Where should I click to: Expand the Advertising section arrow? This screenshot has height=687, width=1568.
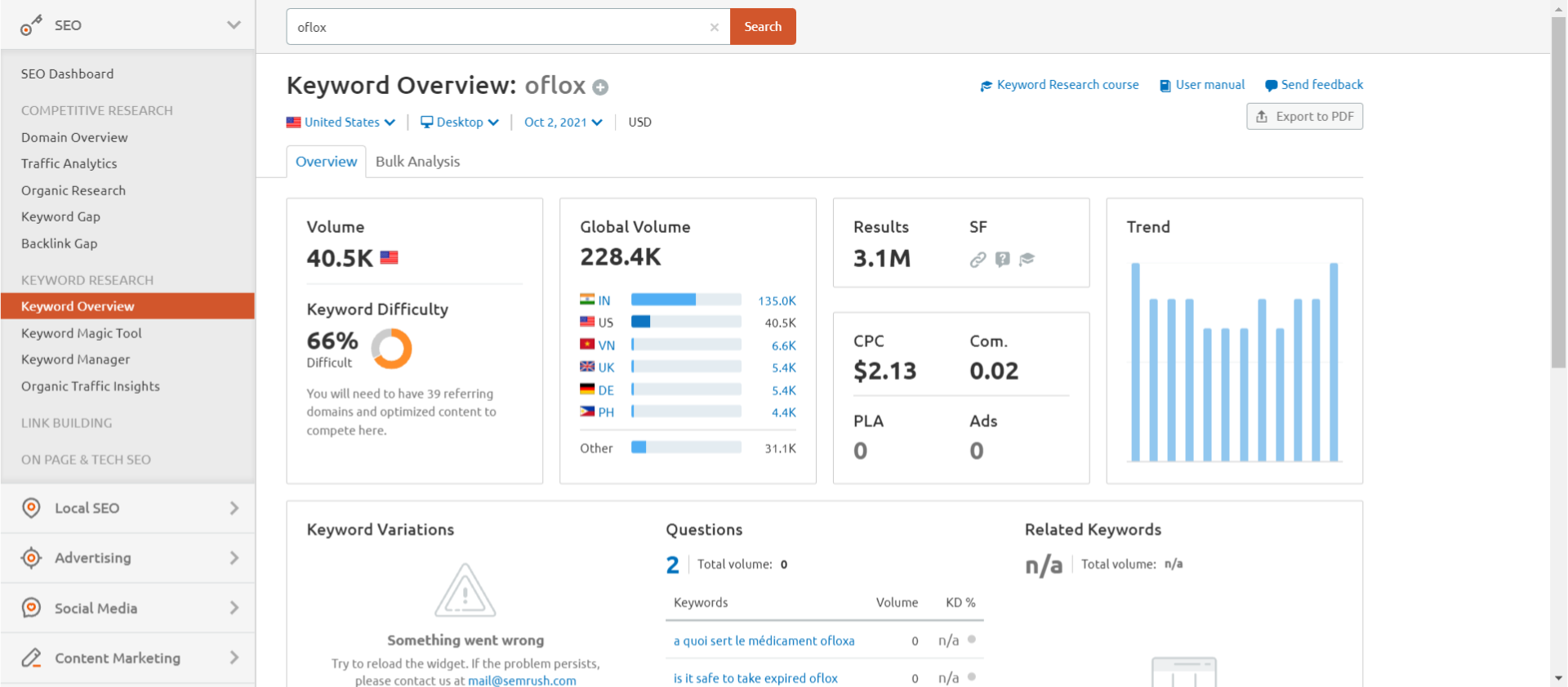click(x=234, y=558)
